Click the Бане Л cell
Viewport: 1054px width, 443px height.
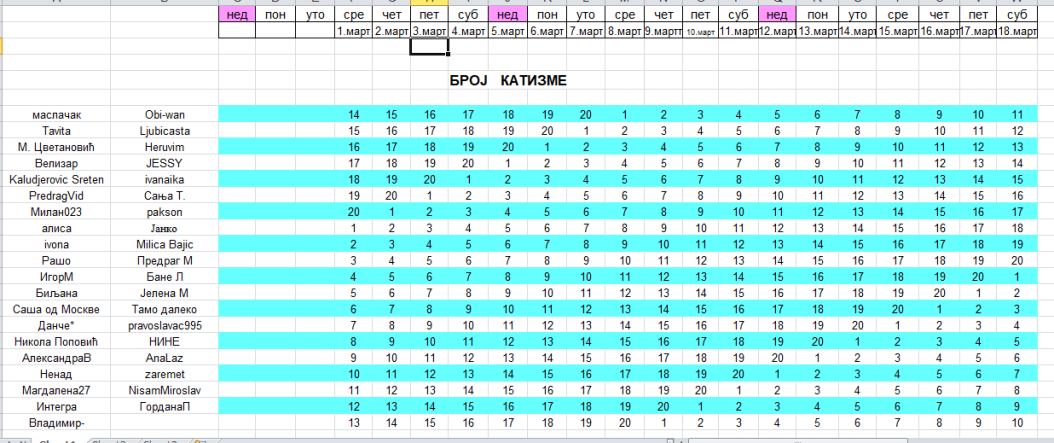pos(165,277)
